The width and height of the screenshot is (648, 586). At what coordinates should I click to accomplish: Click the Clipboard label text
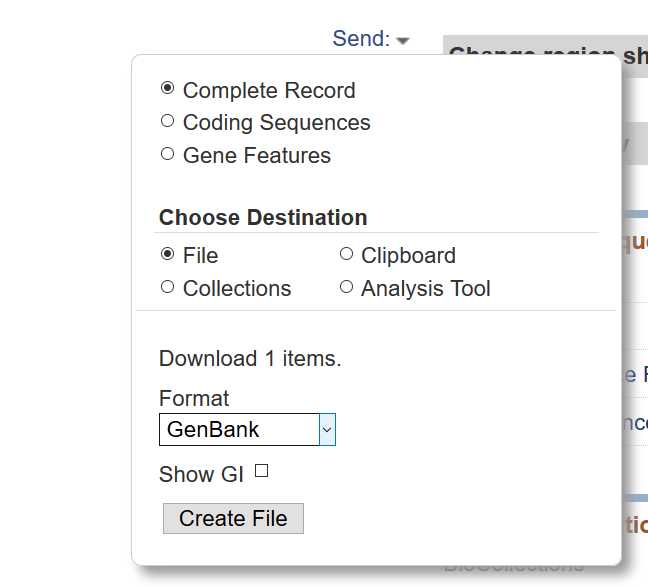click(408, 255)
